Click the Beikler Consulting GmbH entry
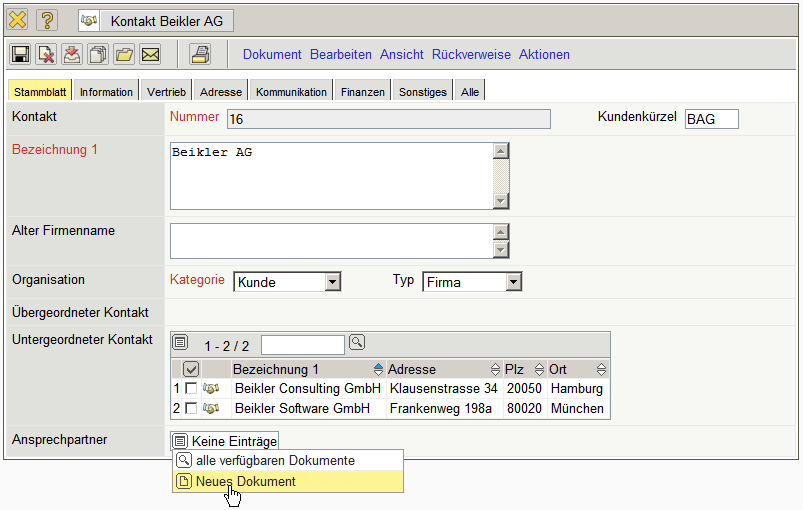This screenshot has height=510, width=803. 307,389
